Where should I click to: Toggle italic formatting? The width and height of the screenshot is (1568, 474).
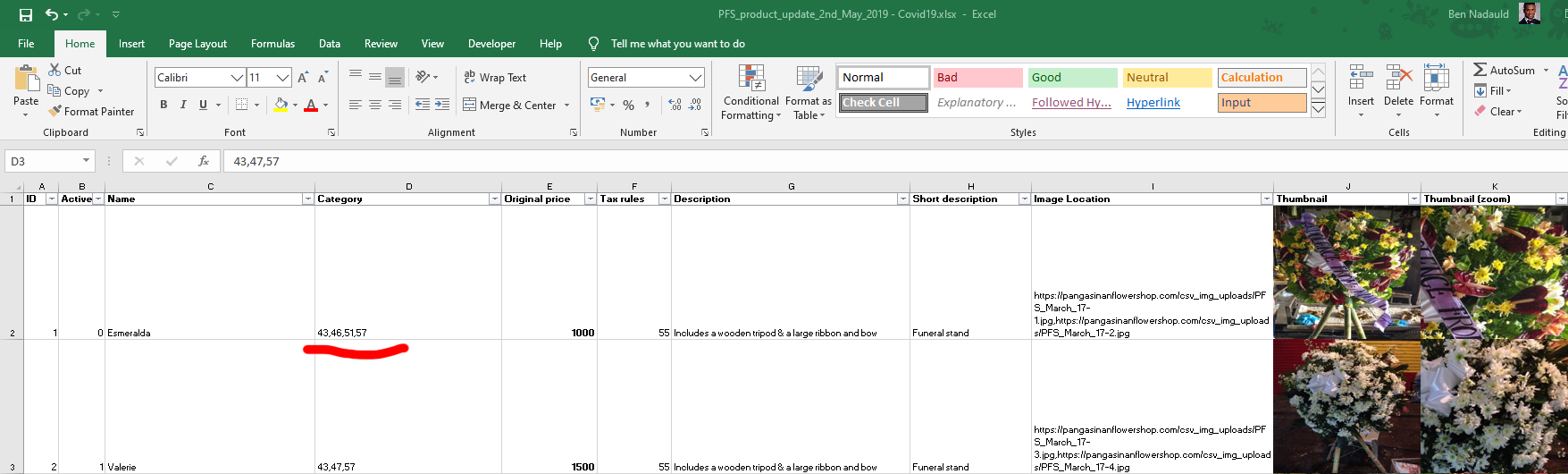click(x=183, y=105)
